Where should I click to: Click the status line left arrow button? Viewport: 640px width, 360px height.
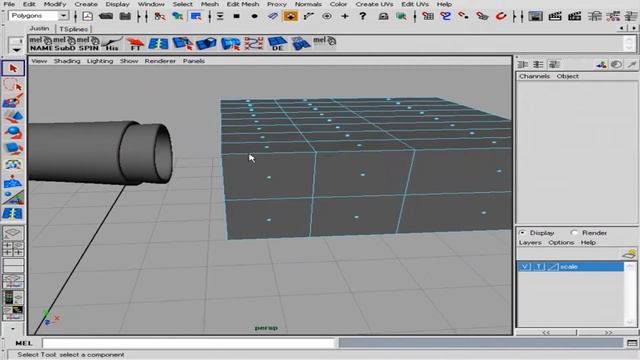tap(621, 28)
